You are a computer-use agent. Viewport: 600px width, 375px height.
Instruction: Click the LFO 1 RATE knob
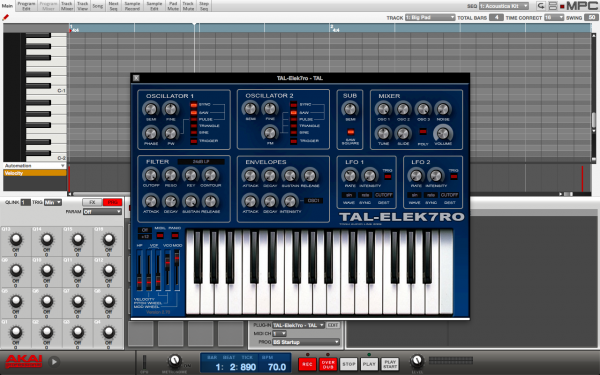[x=350, y=176]
